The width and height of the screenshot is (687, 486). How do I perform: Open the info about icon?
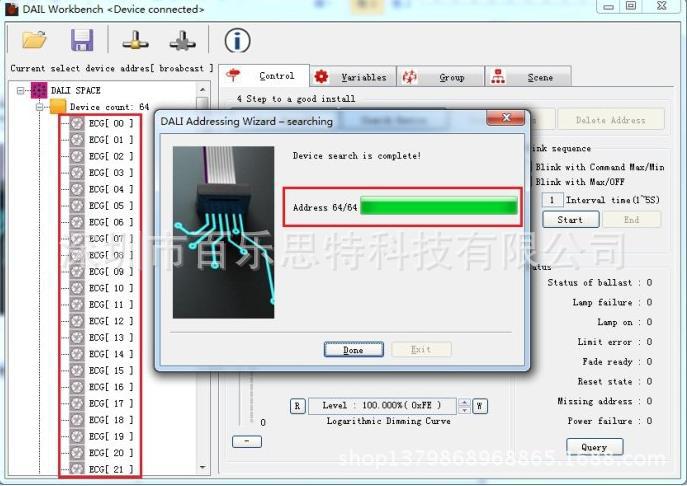pos(237,40)
